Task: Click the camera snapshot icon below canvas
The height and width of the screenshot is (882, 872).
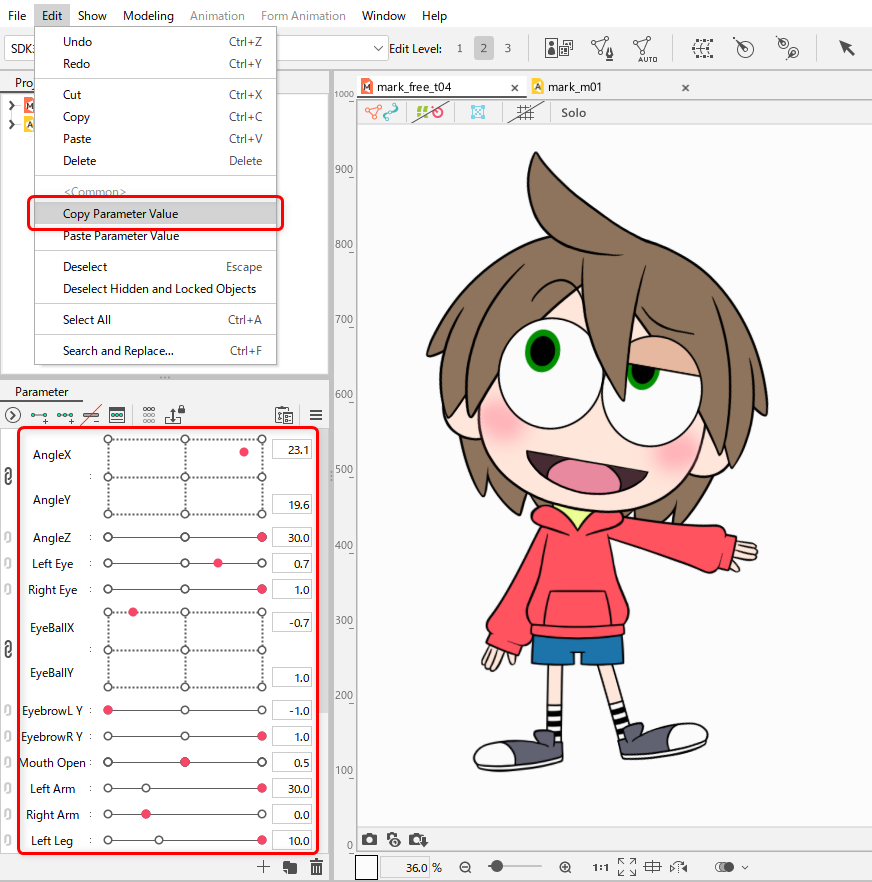Action: (369, 840)
